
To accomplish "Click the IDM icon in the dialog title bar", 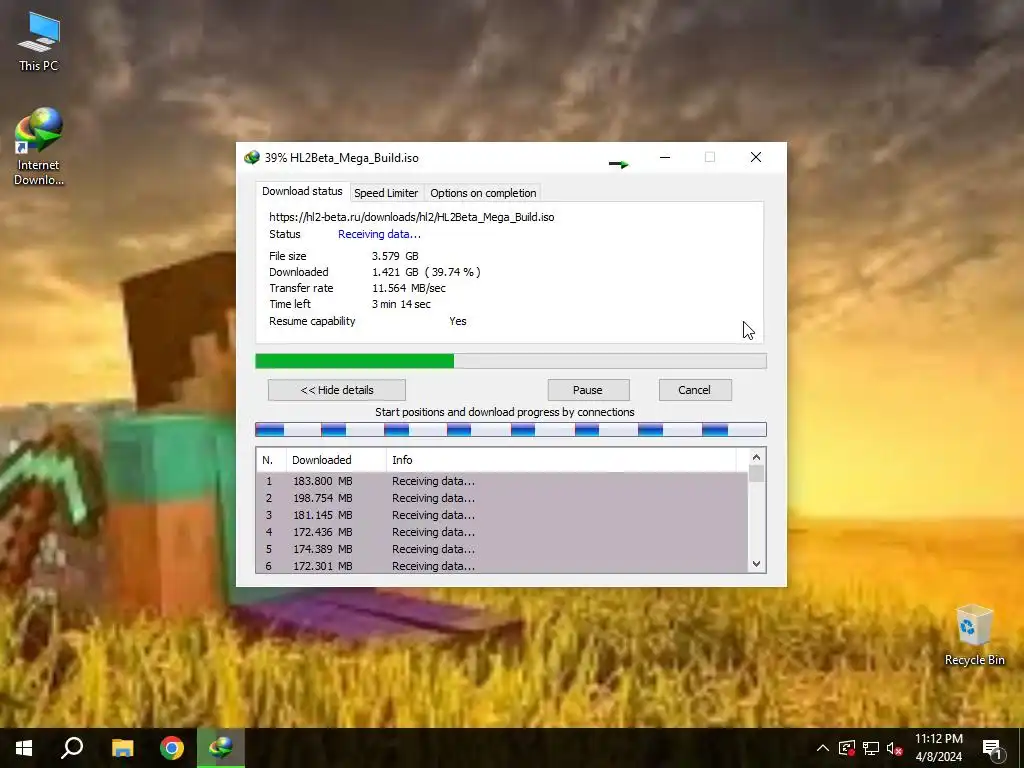I will [251, 157].
